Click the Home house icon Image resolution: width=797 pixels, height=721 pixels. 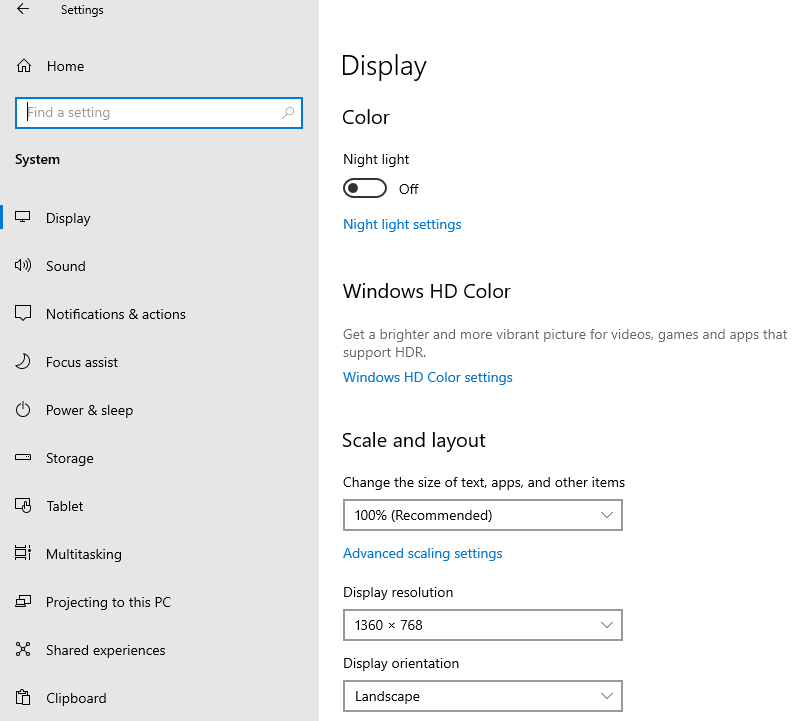[x=24, y=66]
